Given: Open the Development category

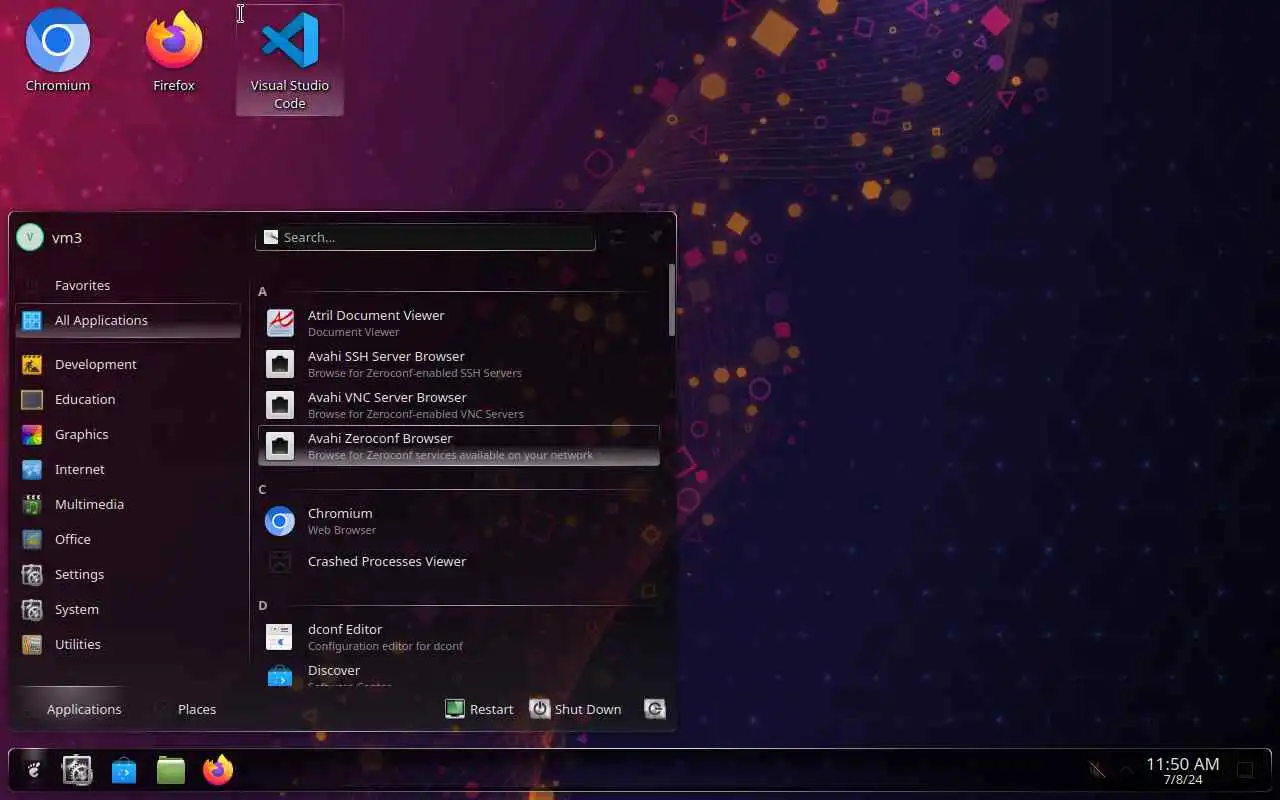Looking at the screenshot, I should tap(128, 364).
